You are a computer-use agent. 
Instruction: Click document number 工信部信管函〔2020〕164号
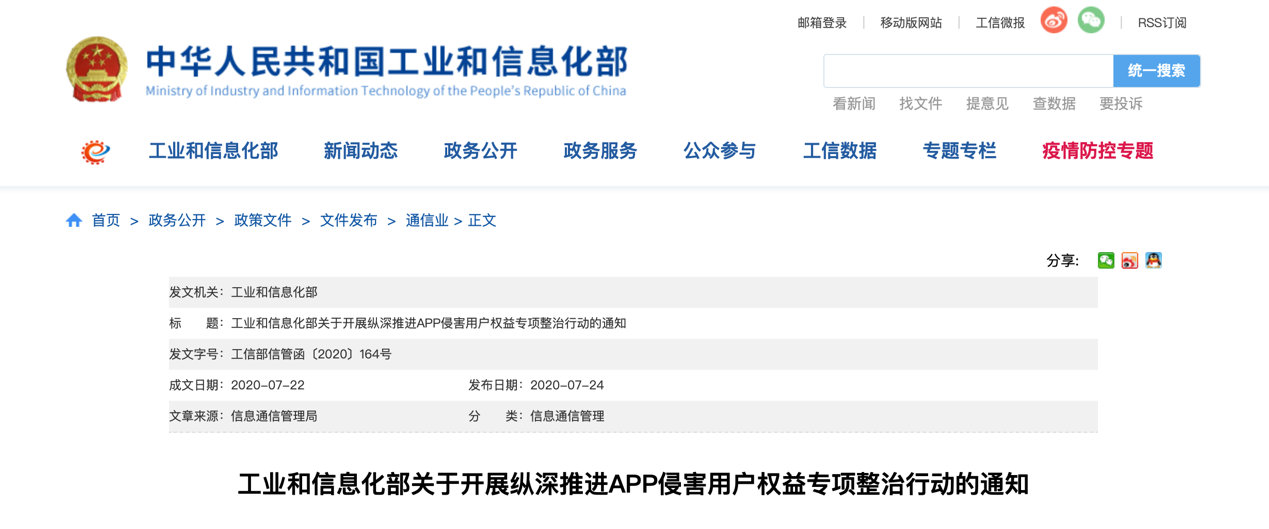tap(311, 354)
